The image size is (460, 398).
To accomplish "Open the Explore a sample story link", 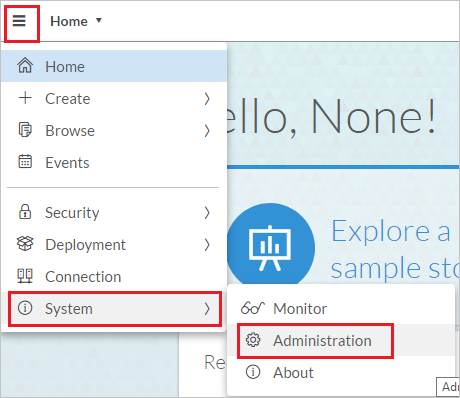I will click(395, 249).
